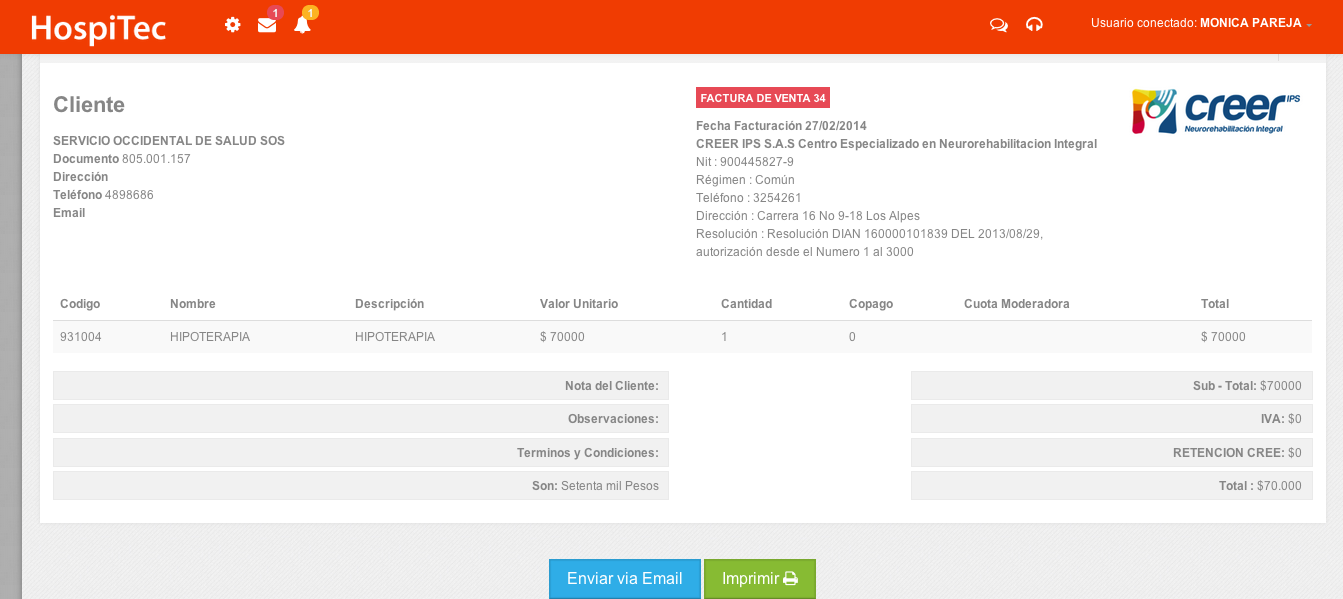Expand the MONICA PAREJA user dropdown
Screen dimensions: 1343x599
(1250, 23)
